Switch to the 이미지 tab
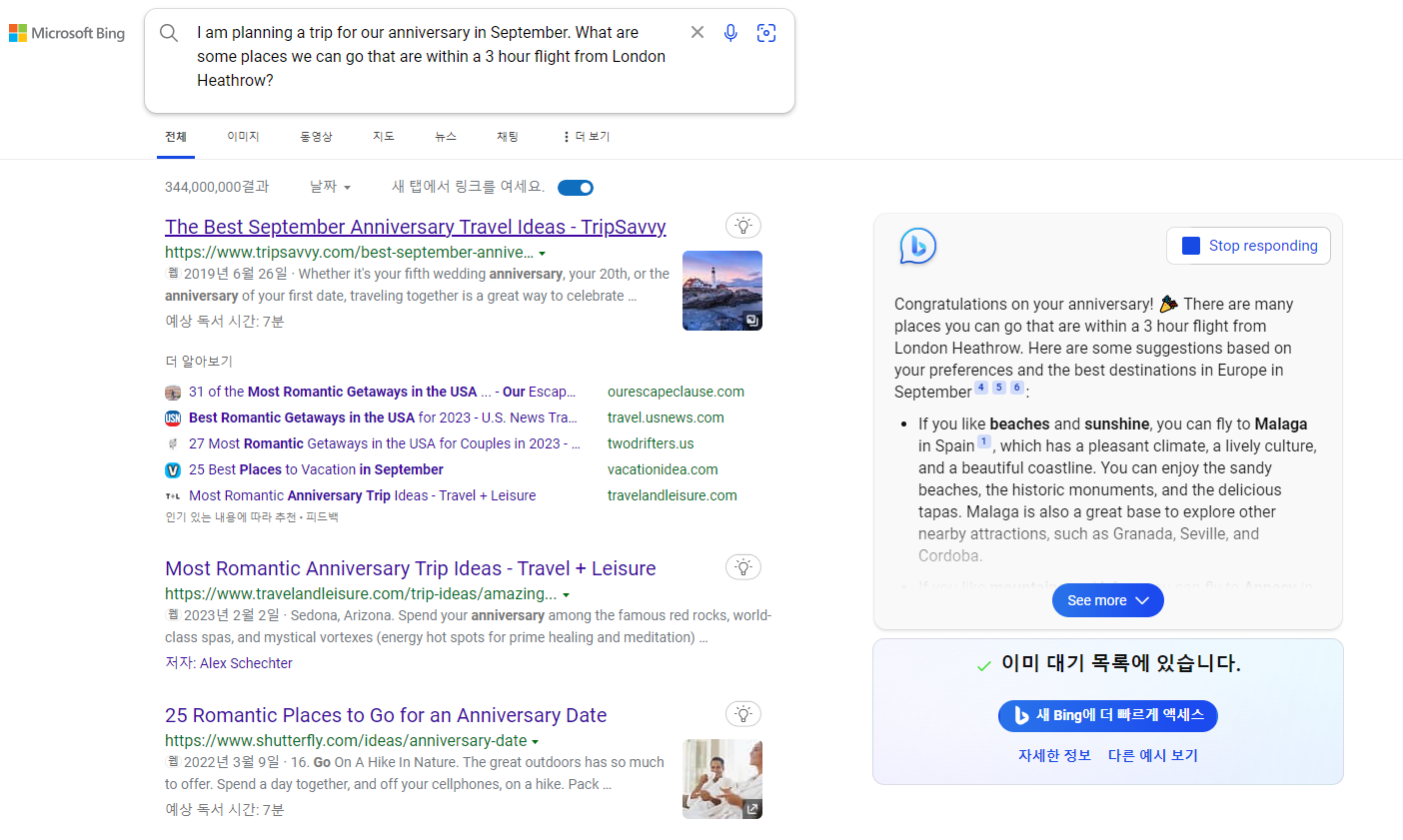This screenshot has height=840, width=1403. (243, 137)
